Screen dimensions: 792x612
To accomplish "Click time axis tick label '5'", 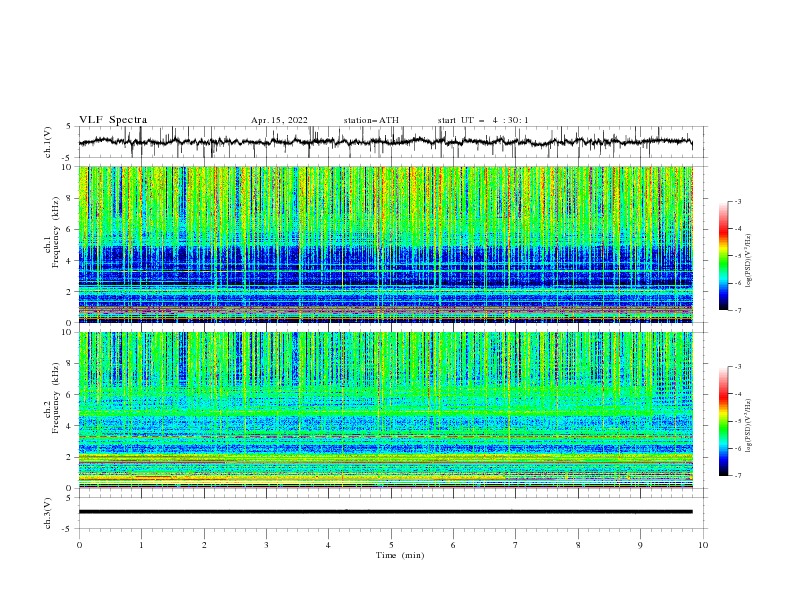I will pyautogui.click(x=391, y=545).
